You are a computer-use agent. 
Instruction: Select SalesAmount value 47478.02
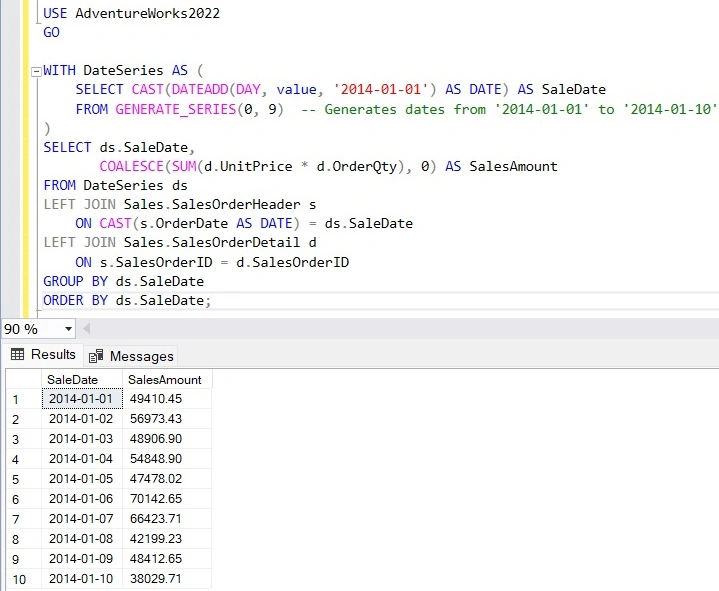[x=167, y=479]
